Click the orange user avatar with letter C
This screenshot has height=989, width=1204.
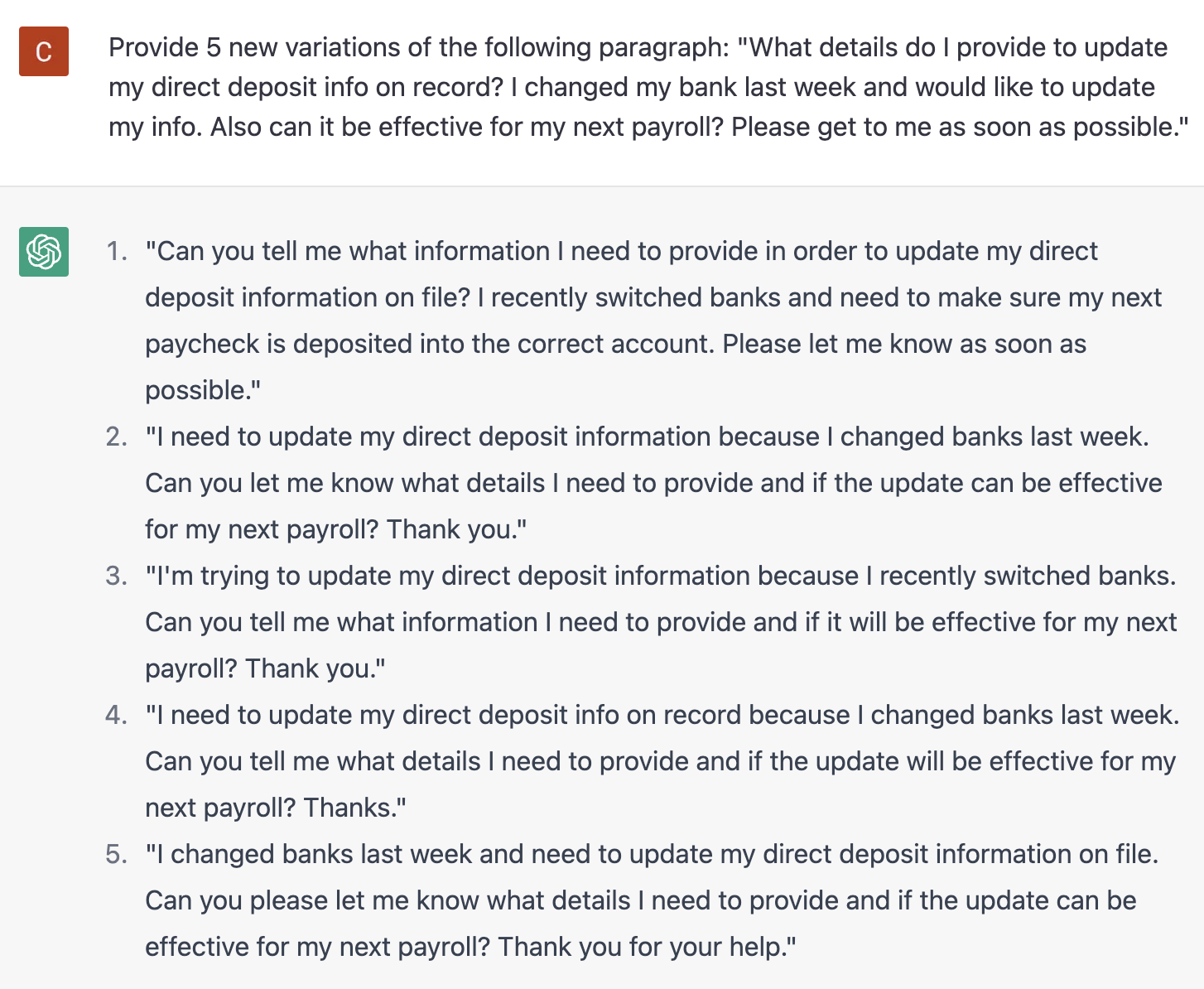[x=44, y=51]
